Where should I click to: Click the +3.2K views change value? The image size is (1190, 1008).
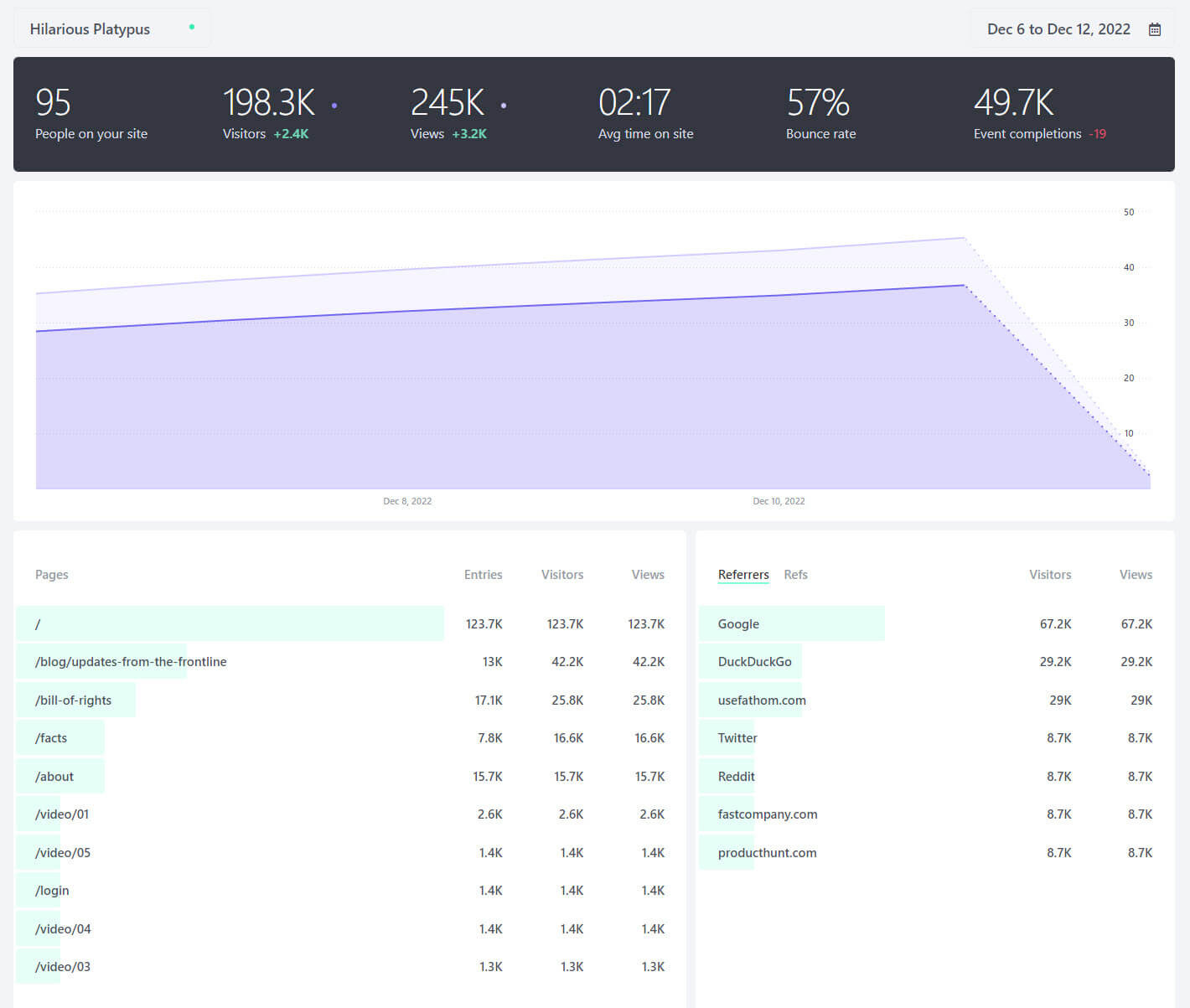coord(469,134)
